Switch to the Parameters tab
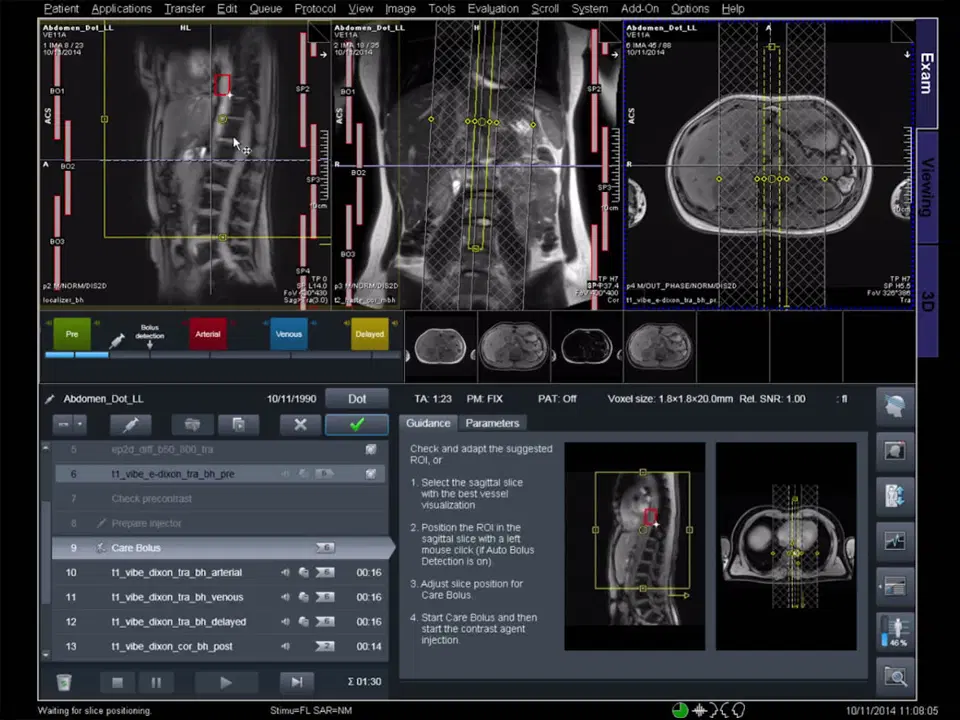Viewport: 960px width, 720px height. tap(492, 423)
